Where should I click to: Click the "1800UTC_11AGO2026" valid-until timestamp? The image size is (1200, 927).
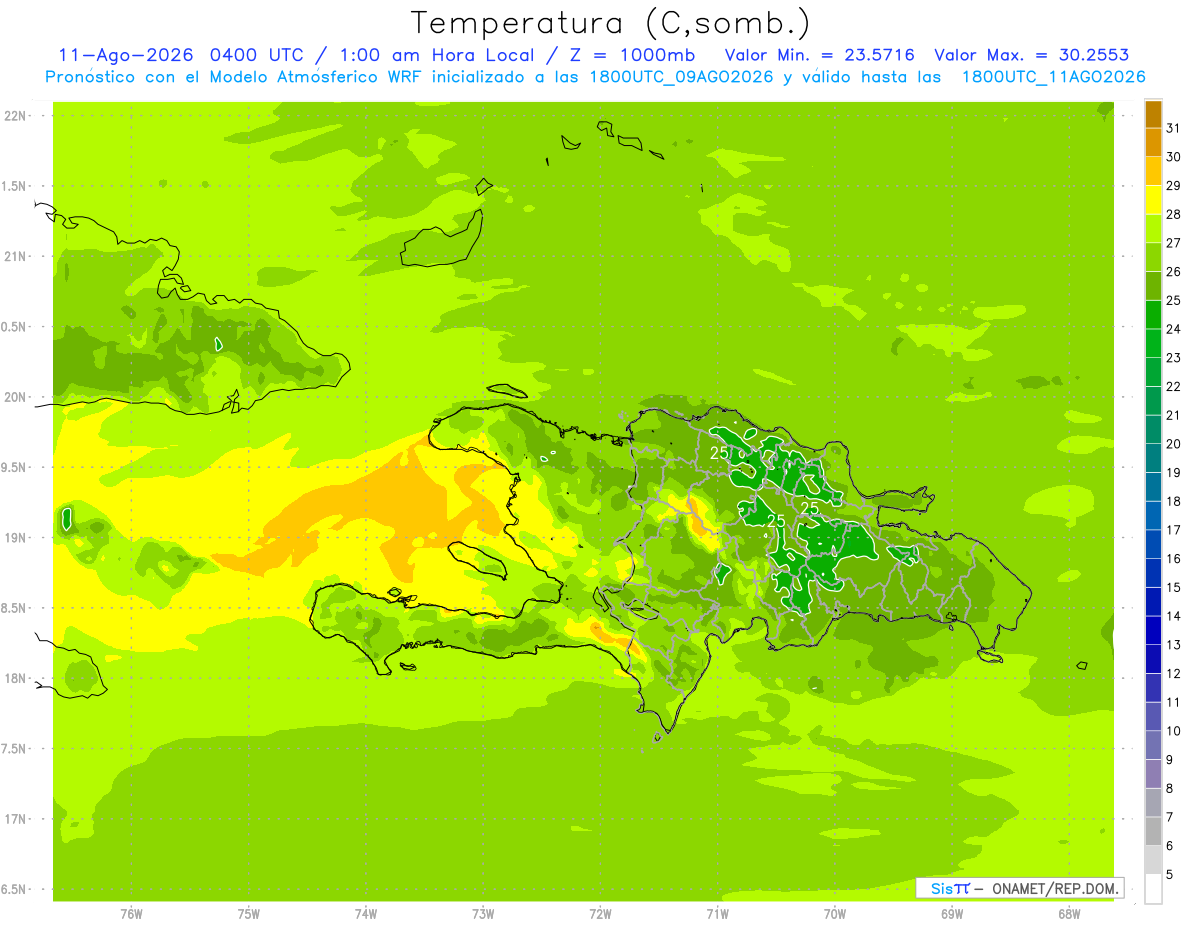click(x=1053, y=77)
